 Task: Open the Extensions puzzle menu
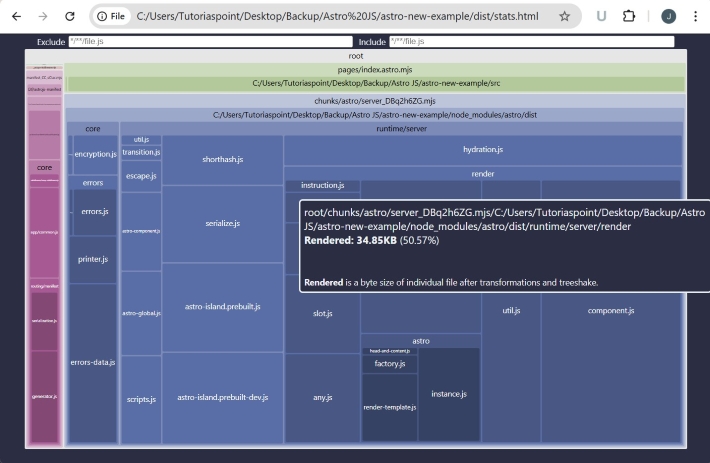(629, 16)
